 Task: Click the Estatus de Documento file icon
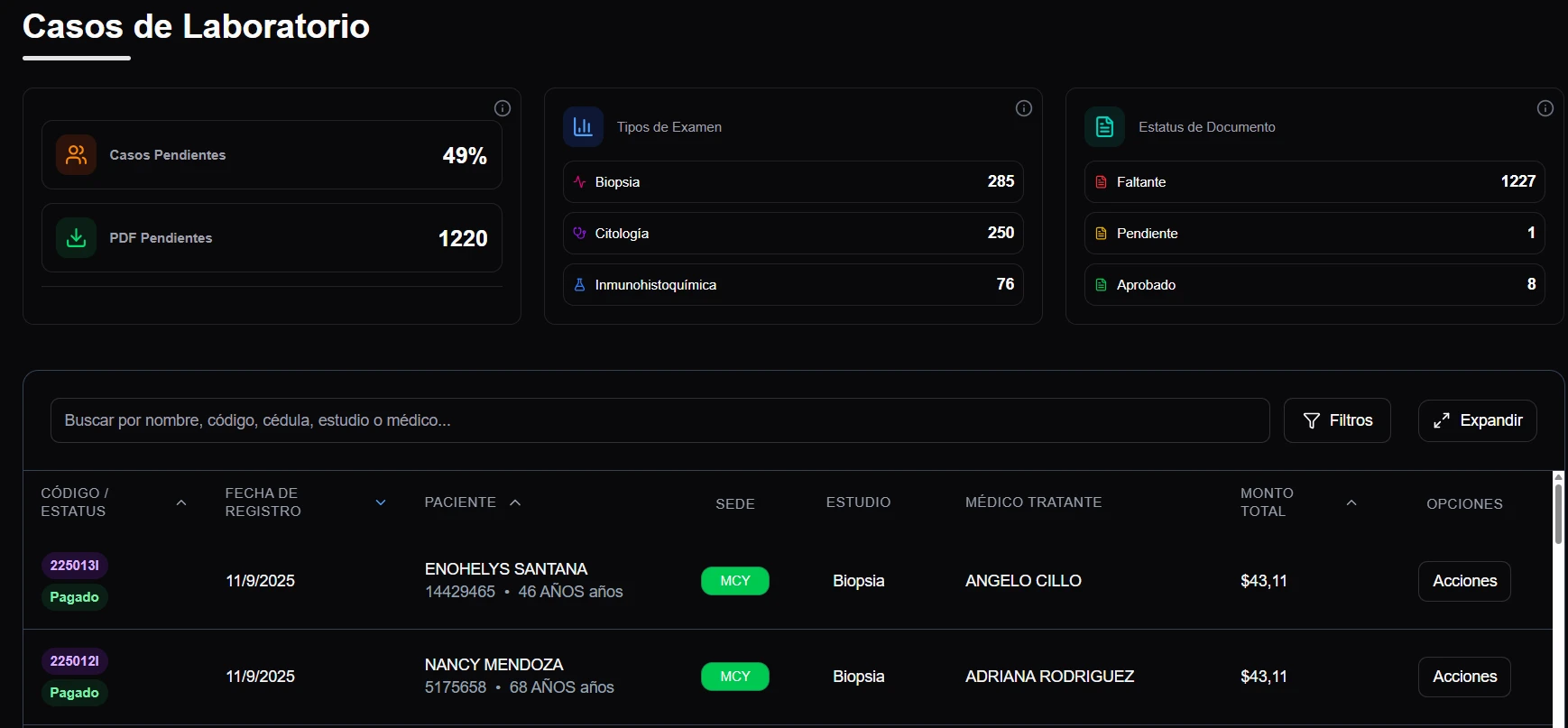pyautogui.click(x=1104, y=127)
